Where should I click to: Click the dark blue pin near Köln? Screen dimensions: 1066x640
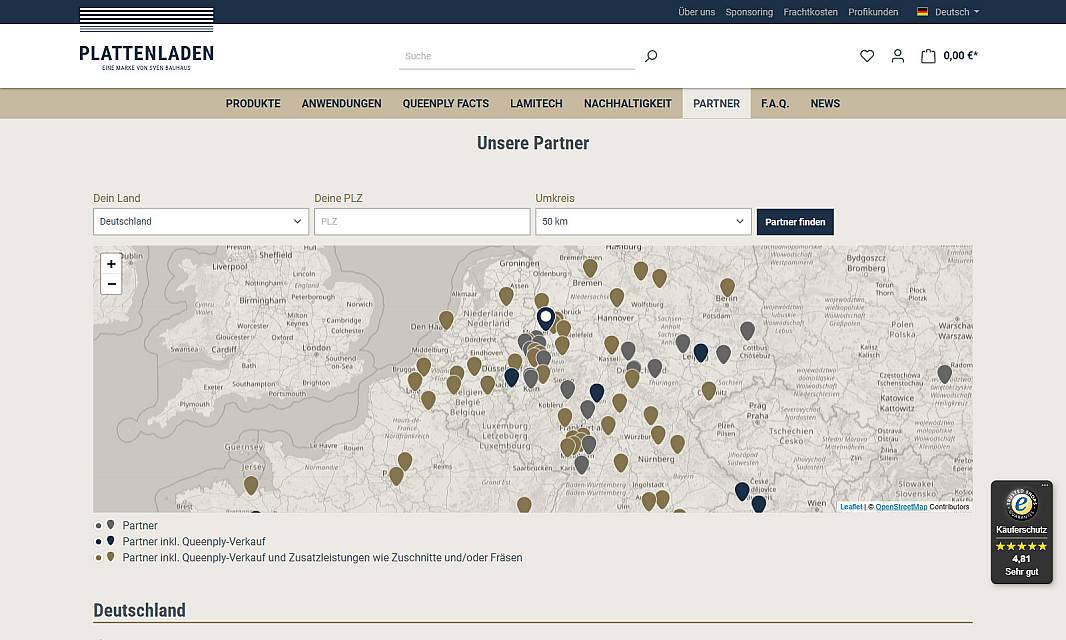[511, 377]
